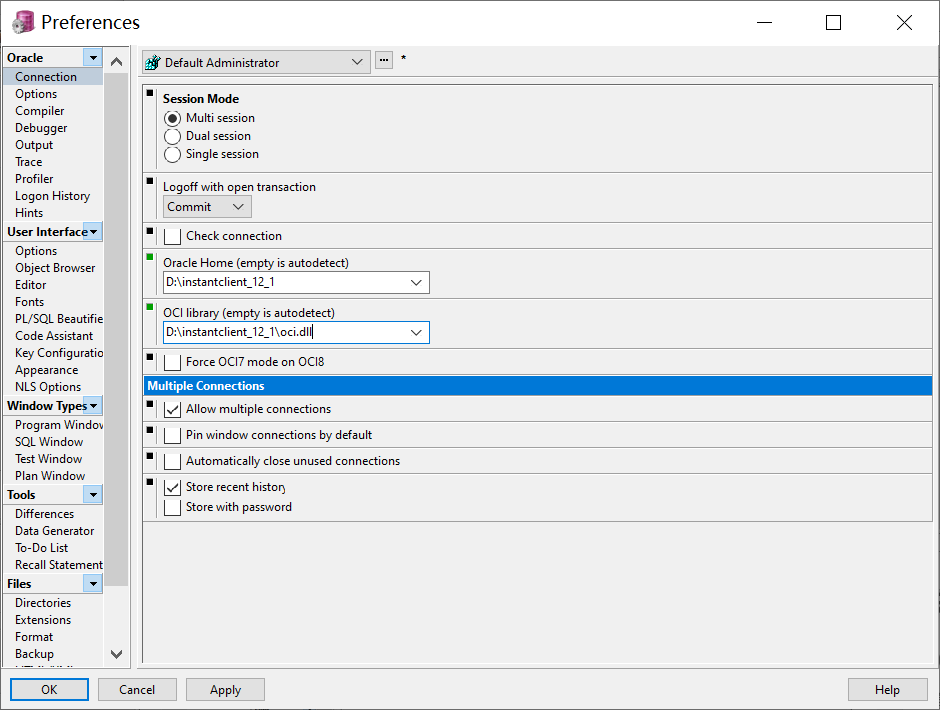Open the Default Administrator dropdown
Image resolution: width=940 pixels, height=710 pixels.
click(357, 62)
